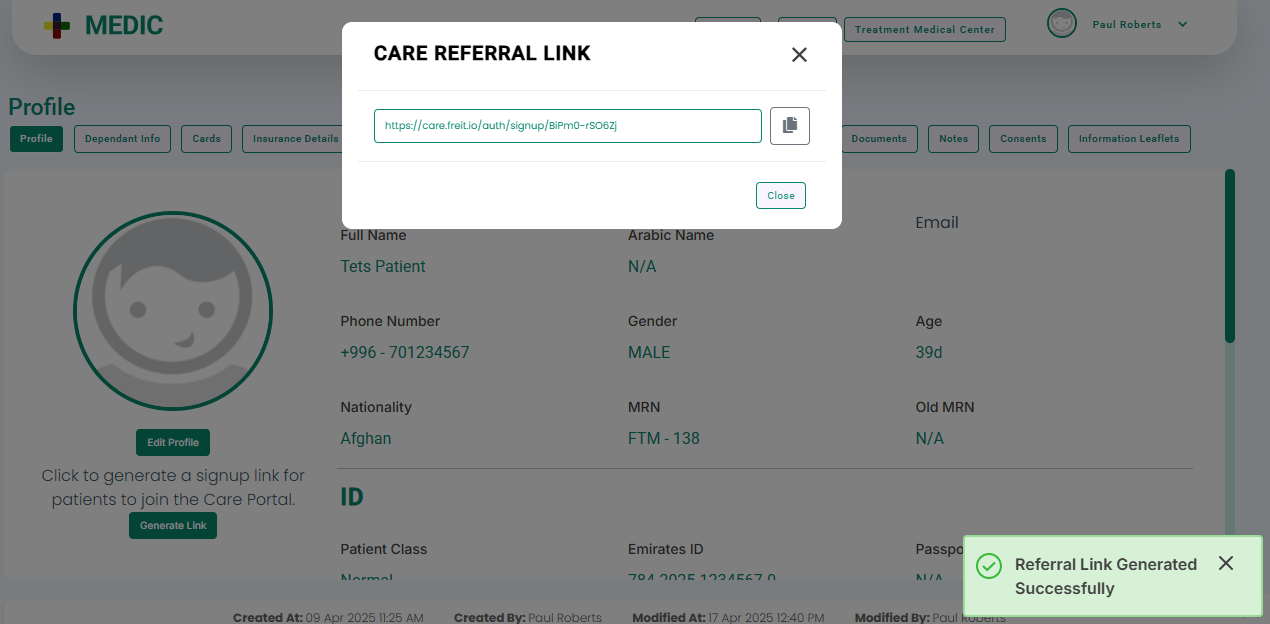Open Paul Roberts user avatar
This screenshot has height=624, width=1270.
(x=1061, y=23)
